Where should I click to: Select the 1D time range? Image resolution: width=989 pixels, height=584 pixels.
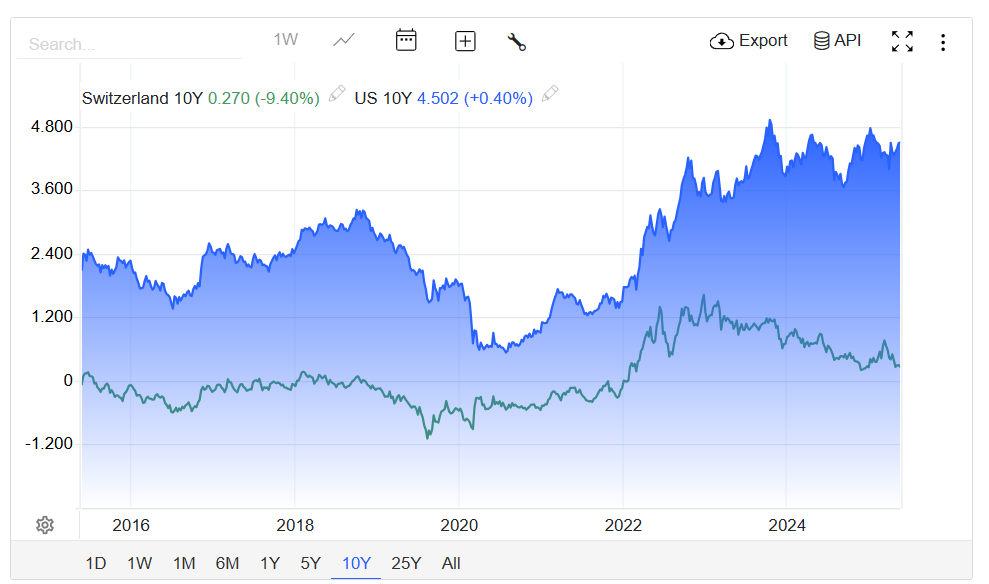coord(96,563)
